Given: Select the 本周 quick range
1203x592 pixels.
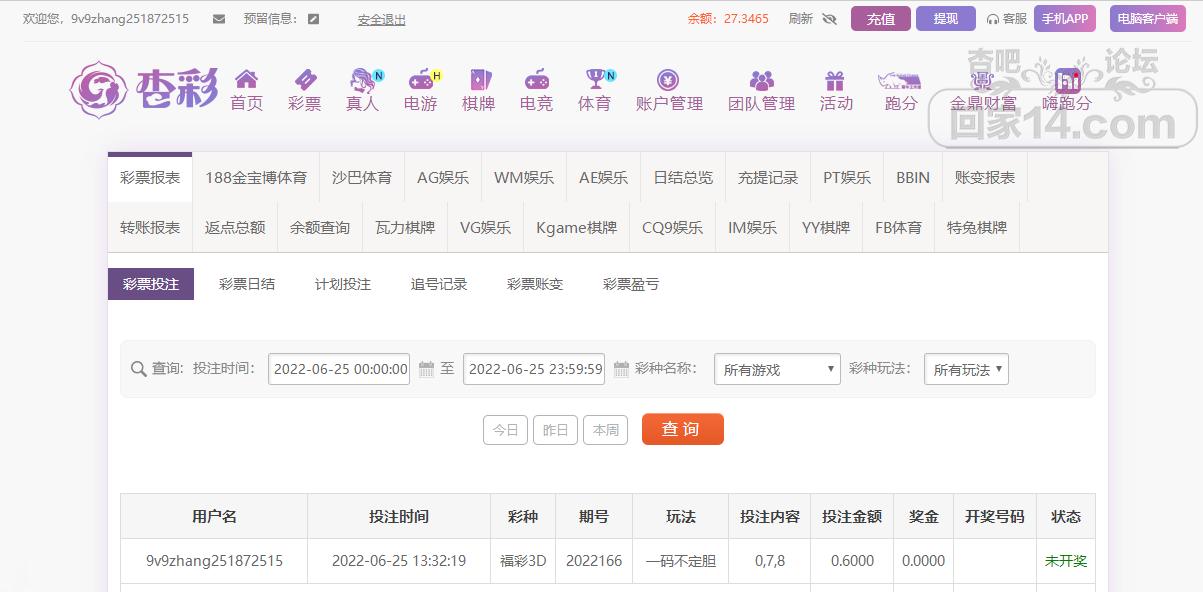Looking at the screenshot, I should click(x=605, y=430).
